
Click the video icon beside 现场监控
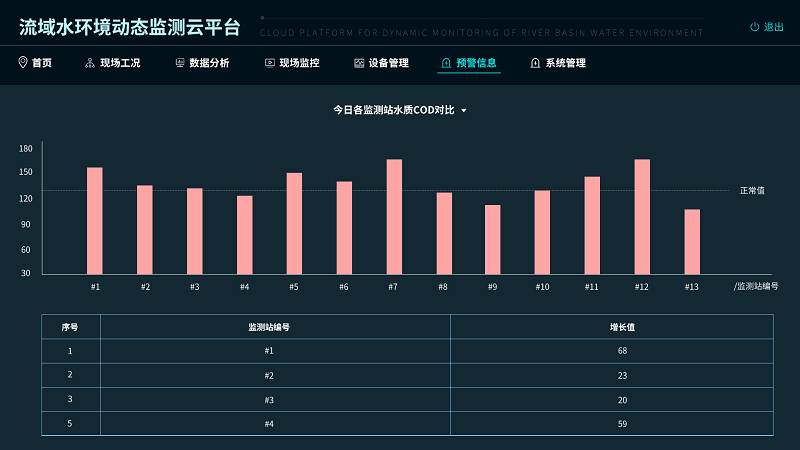click(x=269, y=63)
